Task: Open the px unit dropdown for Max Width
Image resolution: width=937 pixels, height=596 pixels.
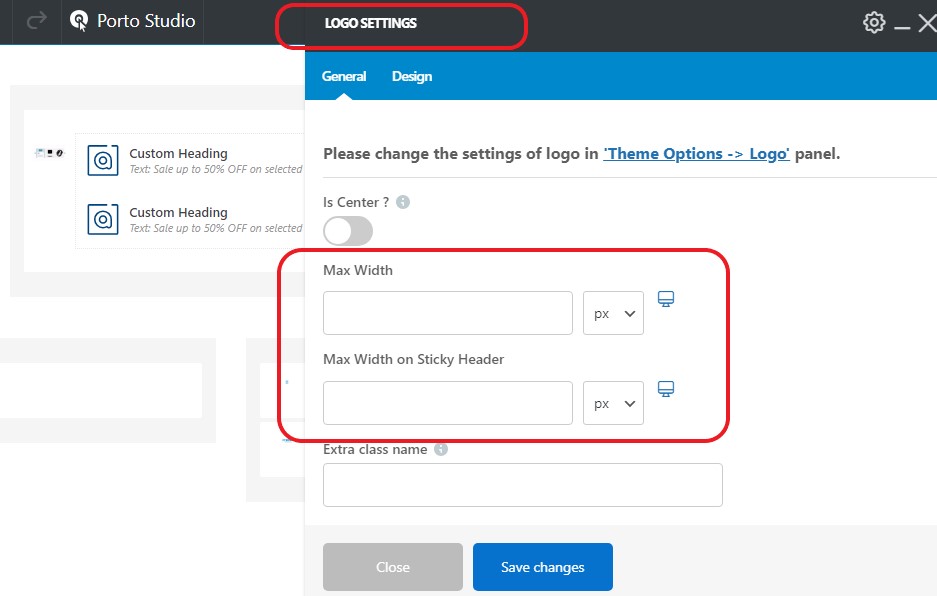Action: [x=613, y=313]
